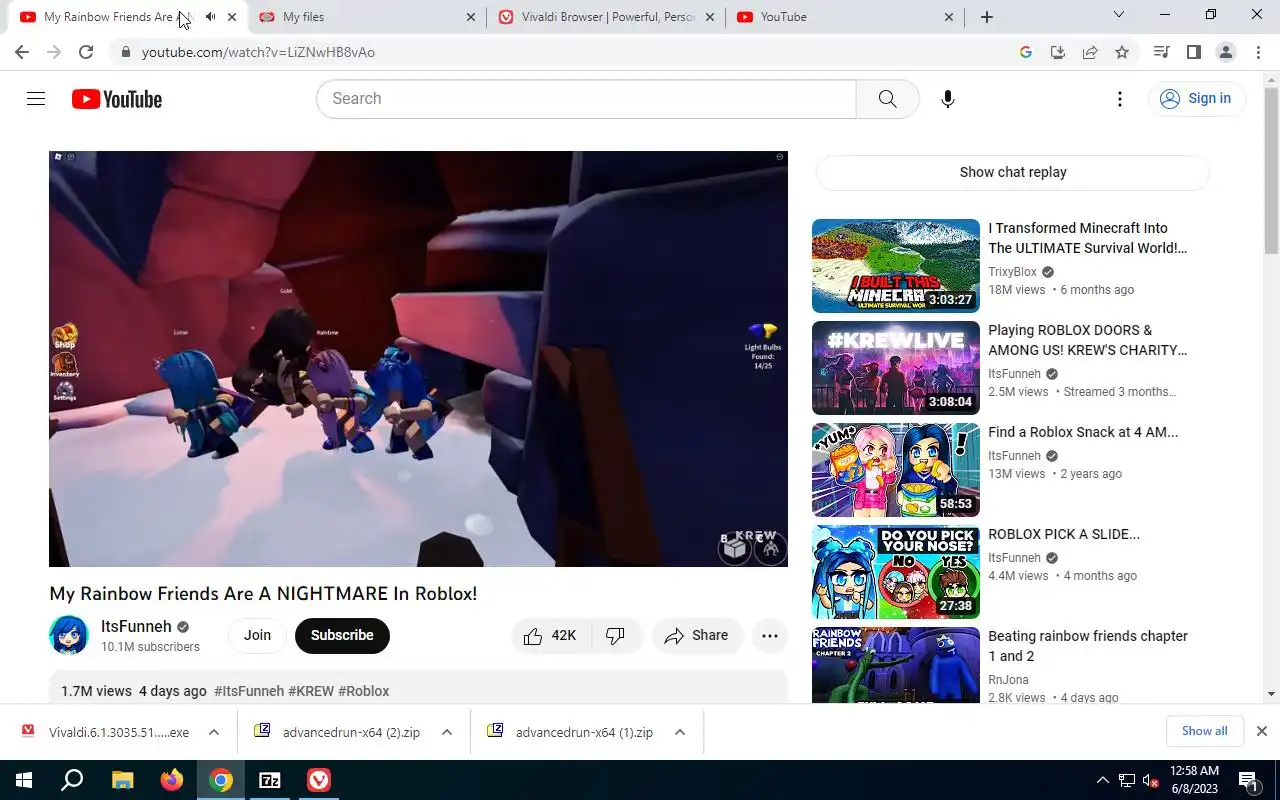Open tab search dropdown chevron

1119,15
